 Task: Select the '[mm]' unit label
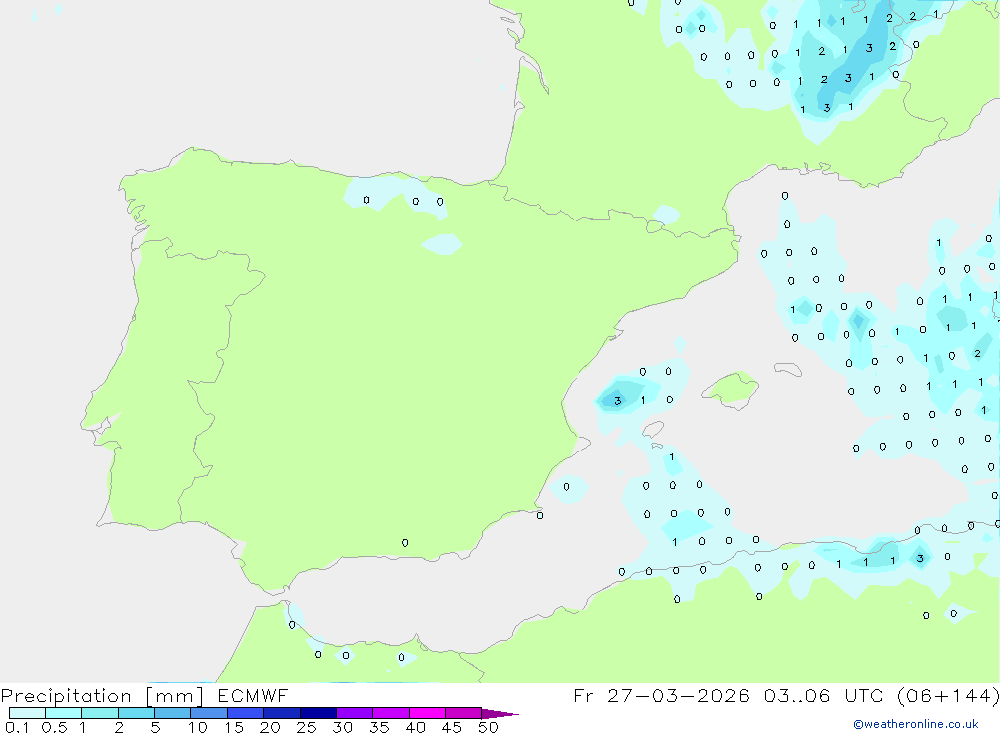(174, 696)
